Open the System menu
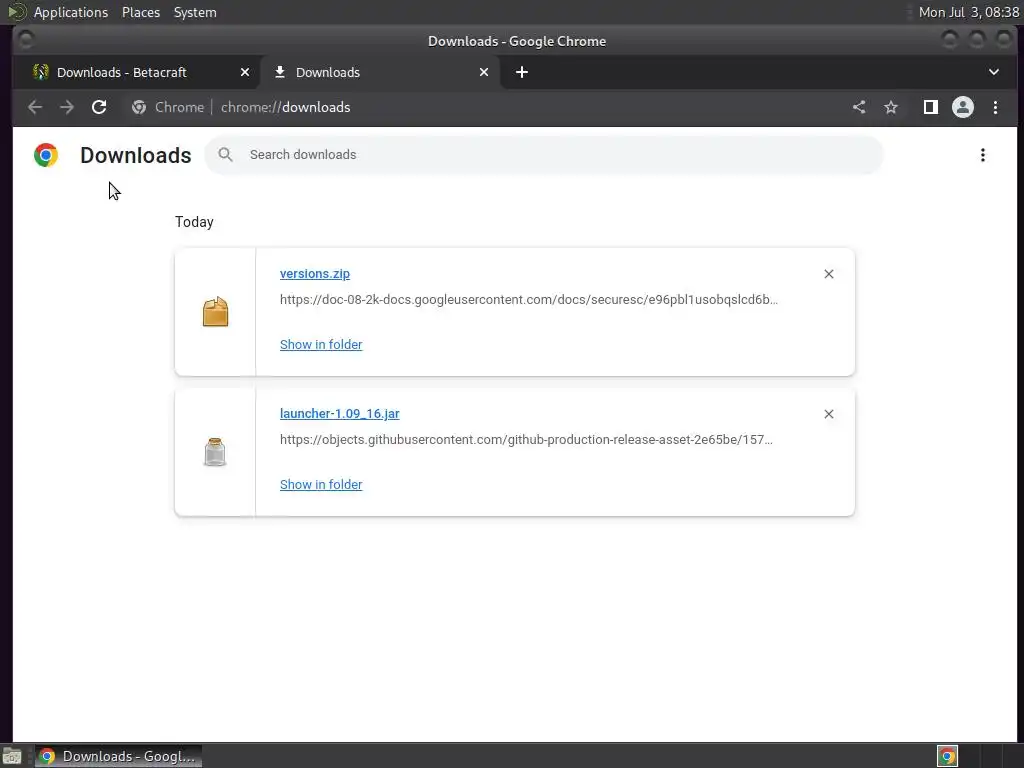 195,12
